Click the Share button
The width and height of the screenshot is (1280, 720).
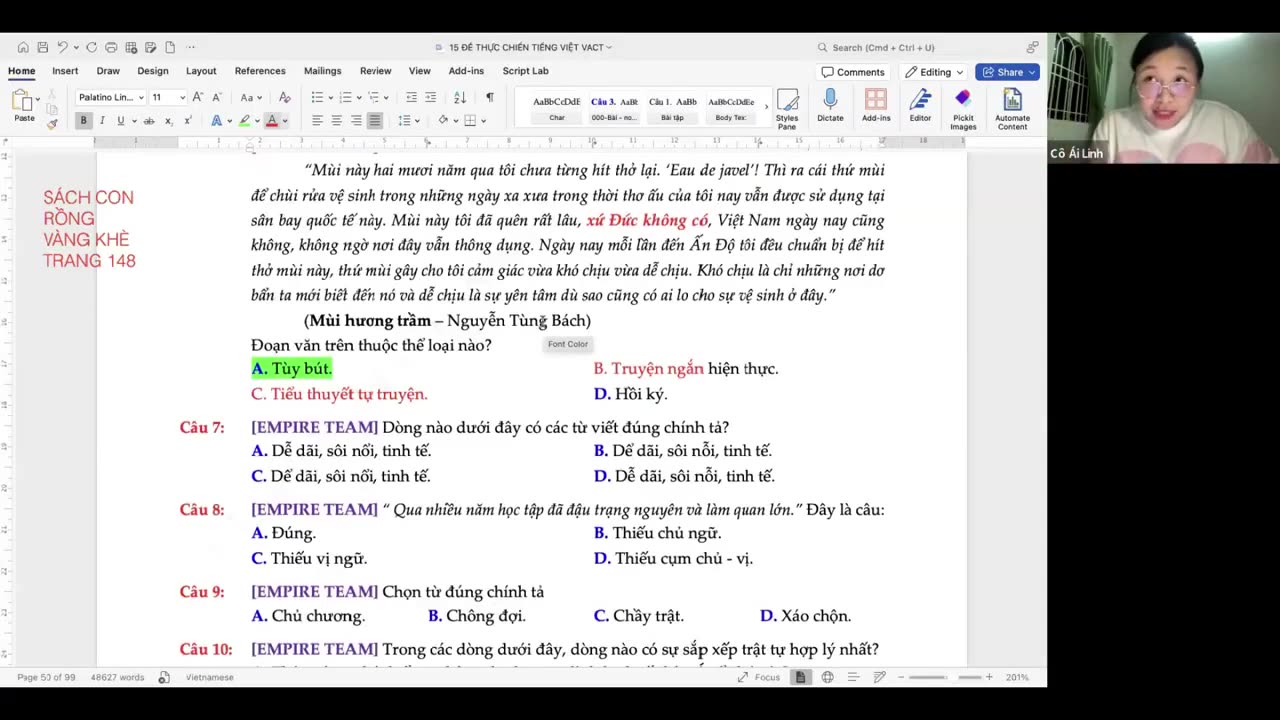(x=1008, y=72)
